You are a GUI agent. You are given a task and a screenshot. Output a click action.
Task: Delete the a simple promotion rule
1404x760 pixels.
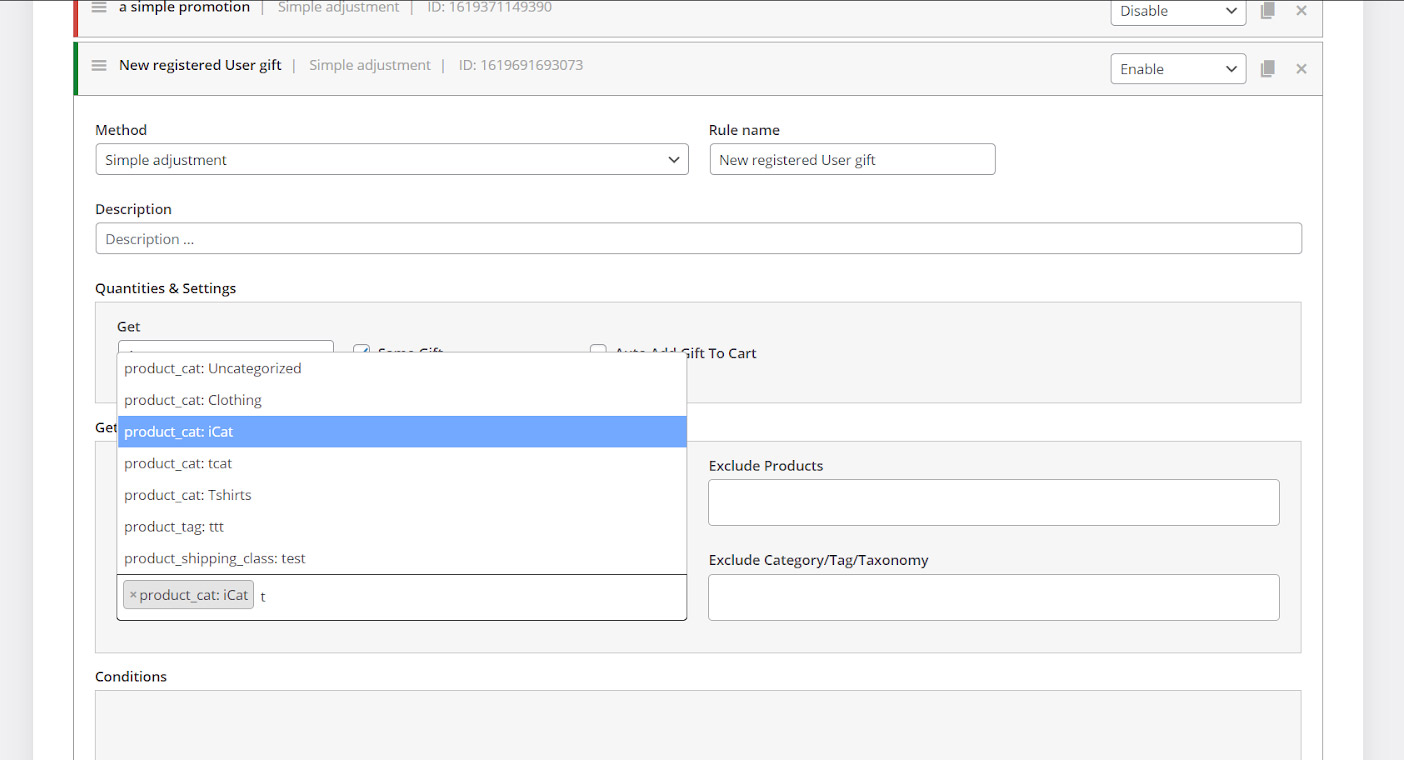click(1301, 11)
